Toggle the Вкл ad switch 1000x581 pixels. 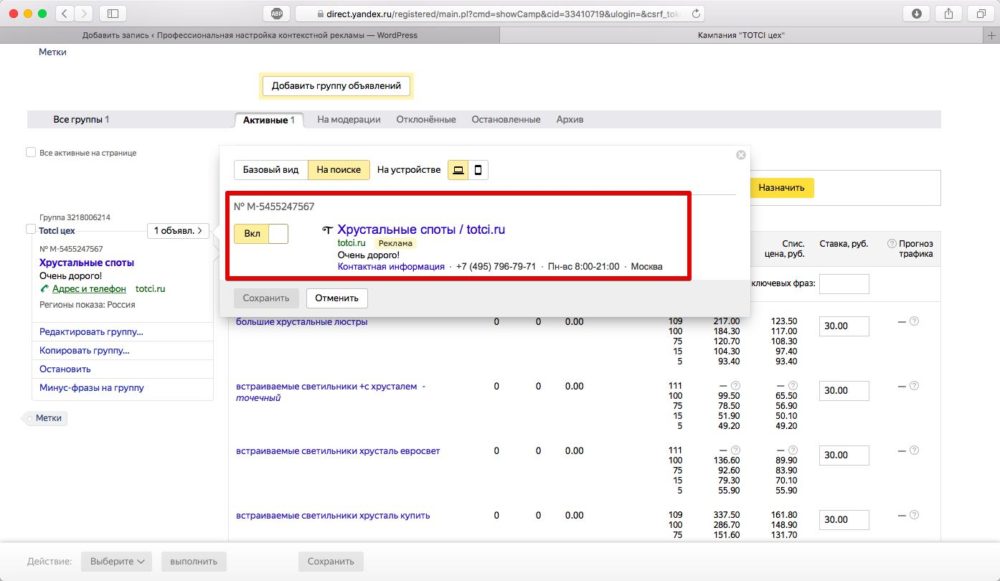(261, 233)
